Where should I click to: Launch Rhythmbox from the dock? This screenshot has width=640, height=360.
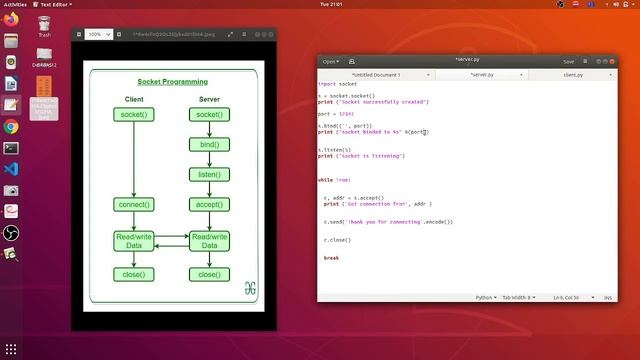coord(11,62)
